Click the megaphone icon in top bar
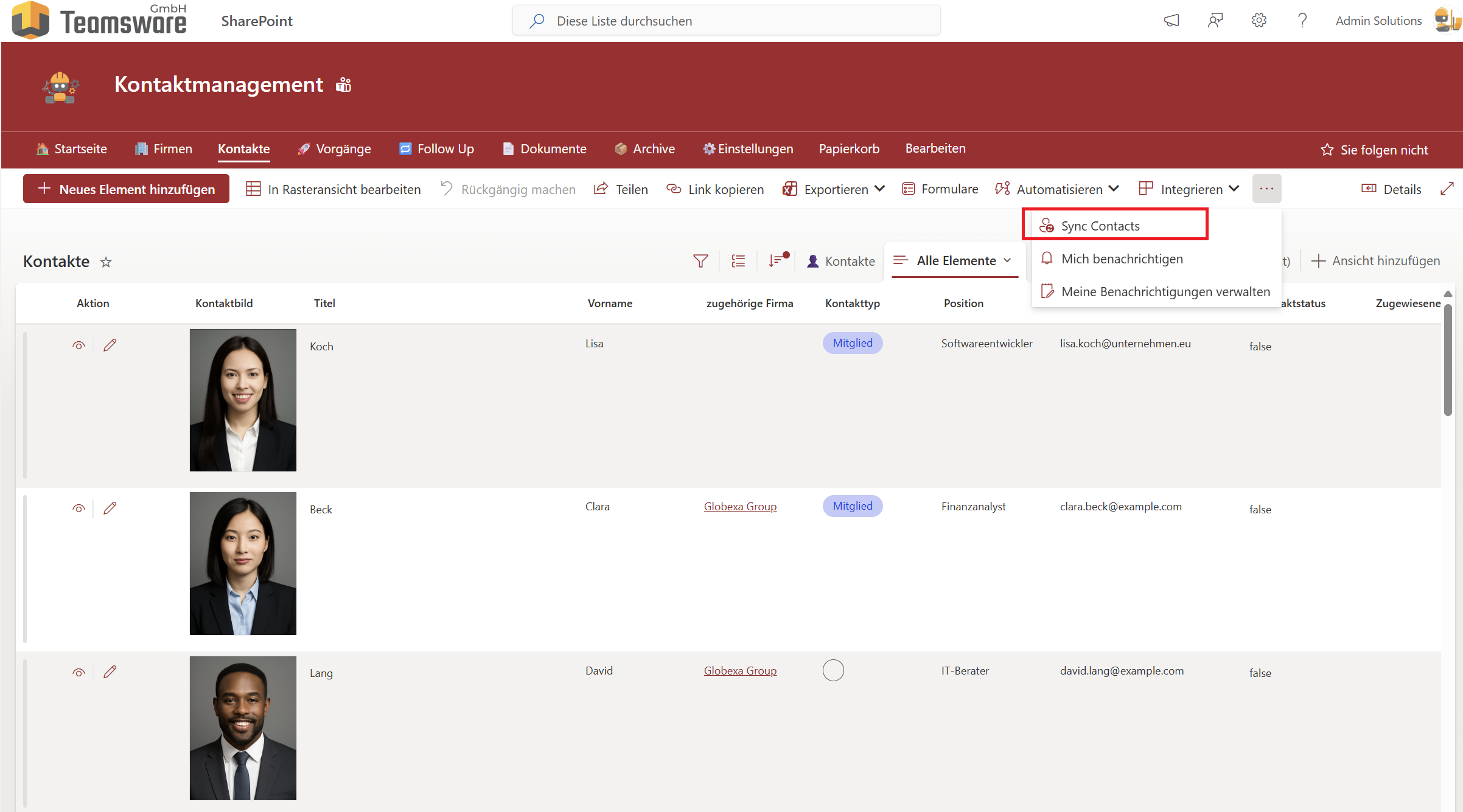This screenshot has height=812, width=1463. [x=1171, y=21]
